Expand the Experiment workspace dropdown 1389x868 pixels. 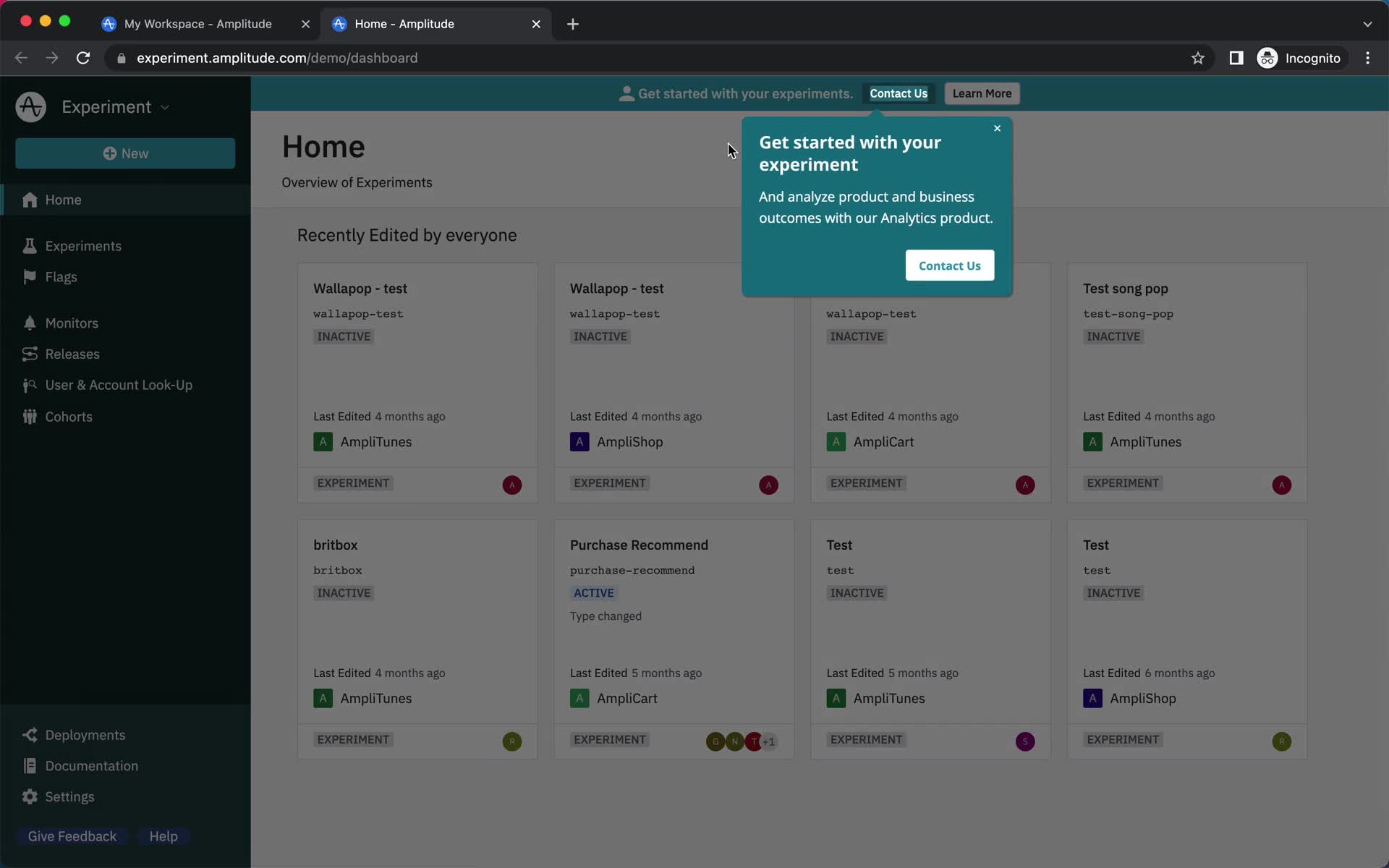(x=161, y=108)
